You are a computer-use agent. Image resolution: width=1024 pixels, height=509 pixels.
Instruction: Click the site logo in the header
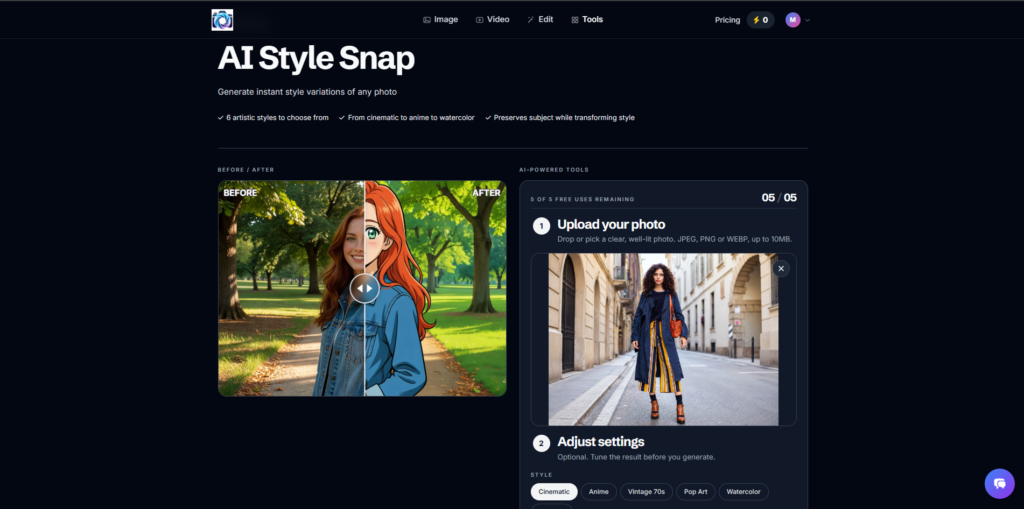222,20
